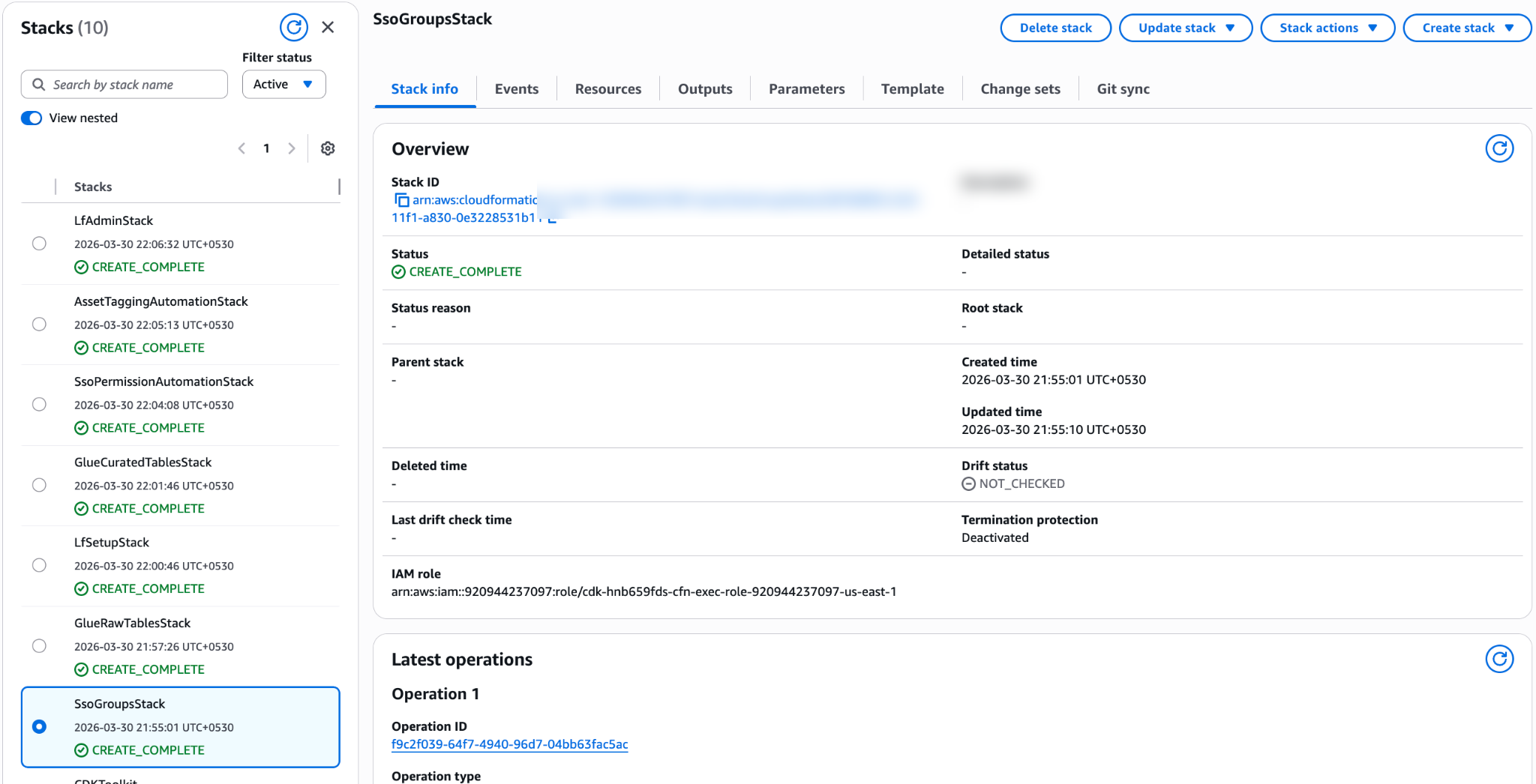Switch to the Stack info tab
1536x784 pixels.
click(x=424, y=89)
